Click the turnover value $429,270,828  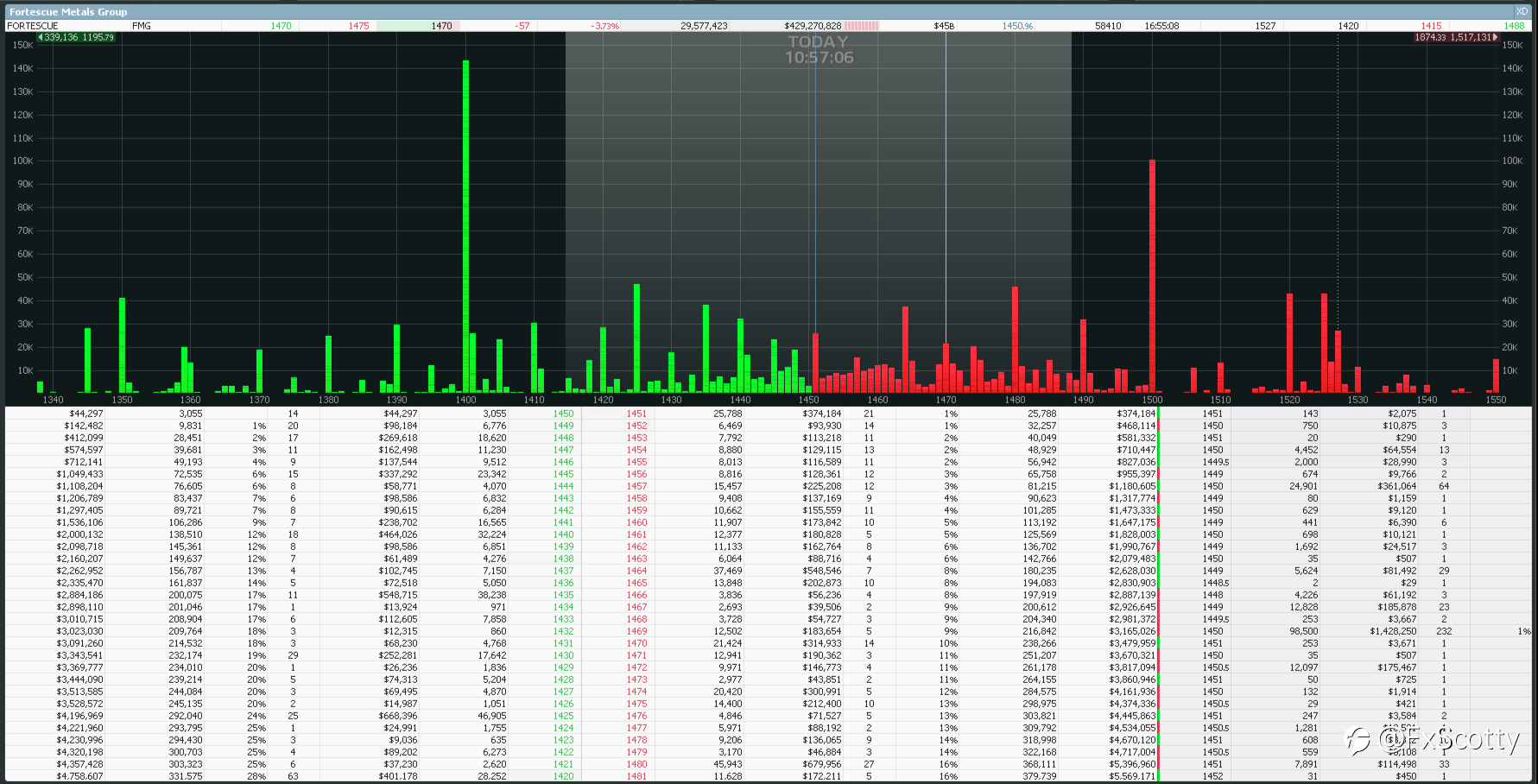tap(813, 26)
